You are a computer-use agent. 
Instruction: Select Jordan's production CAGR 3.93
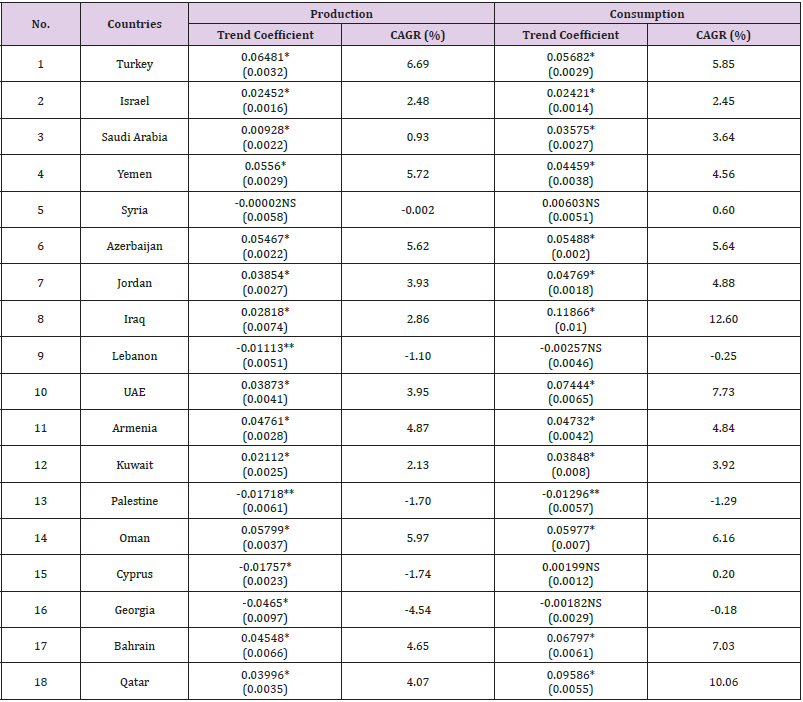point(418,283)
